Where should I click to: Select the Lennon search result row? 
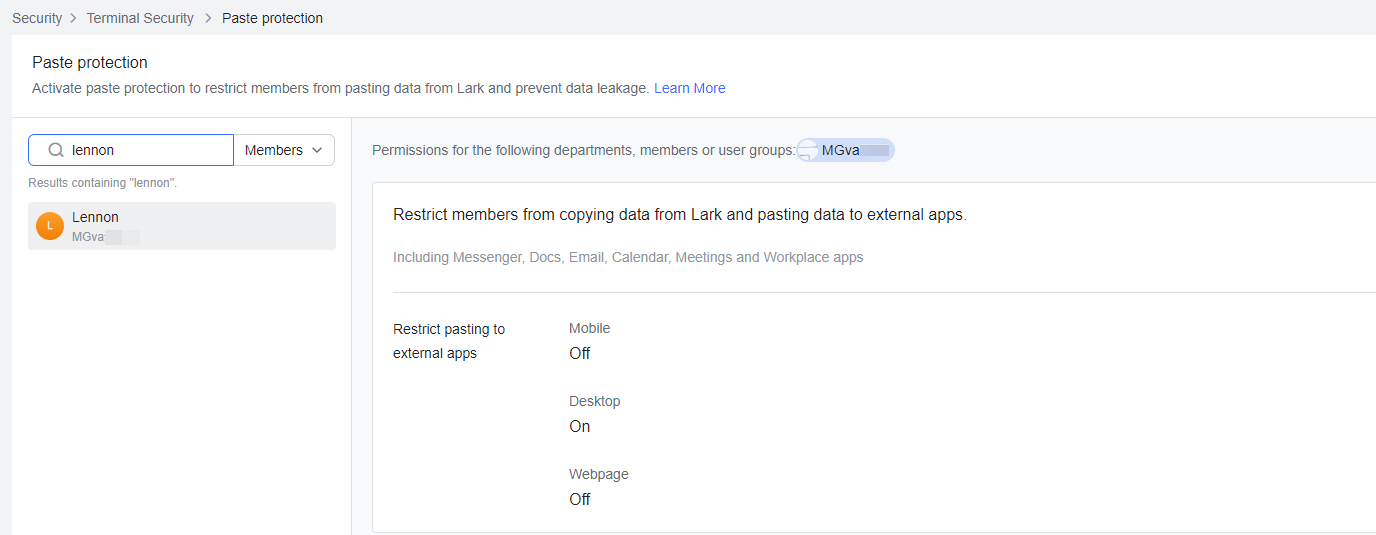[x=182, y=226]
